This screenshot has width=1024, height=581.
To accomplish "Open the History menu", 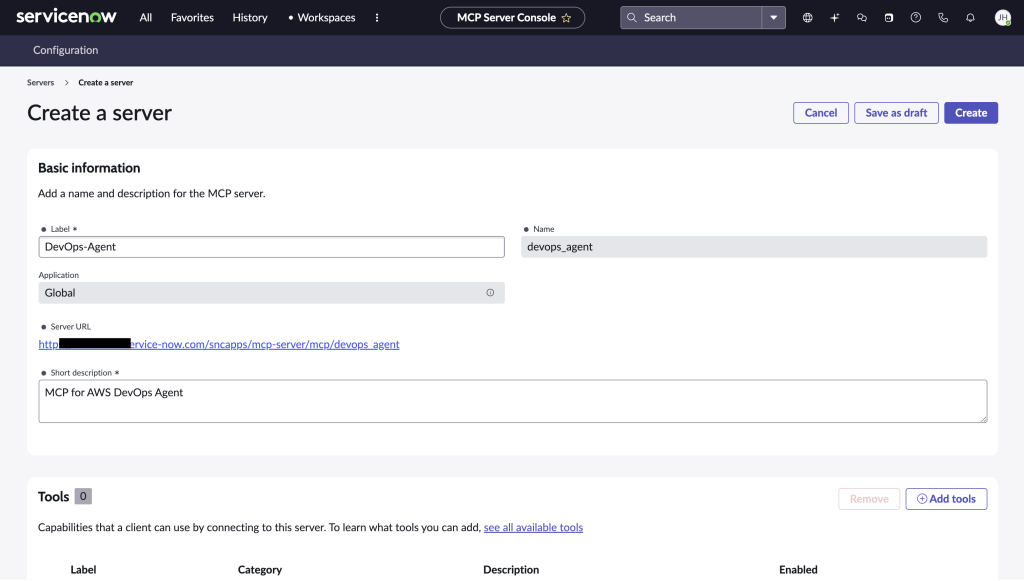I will [x=250, y=18].
